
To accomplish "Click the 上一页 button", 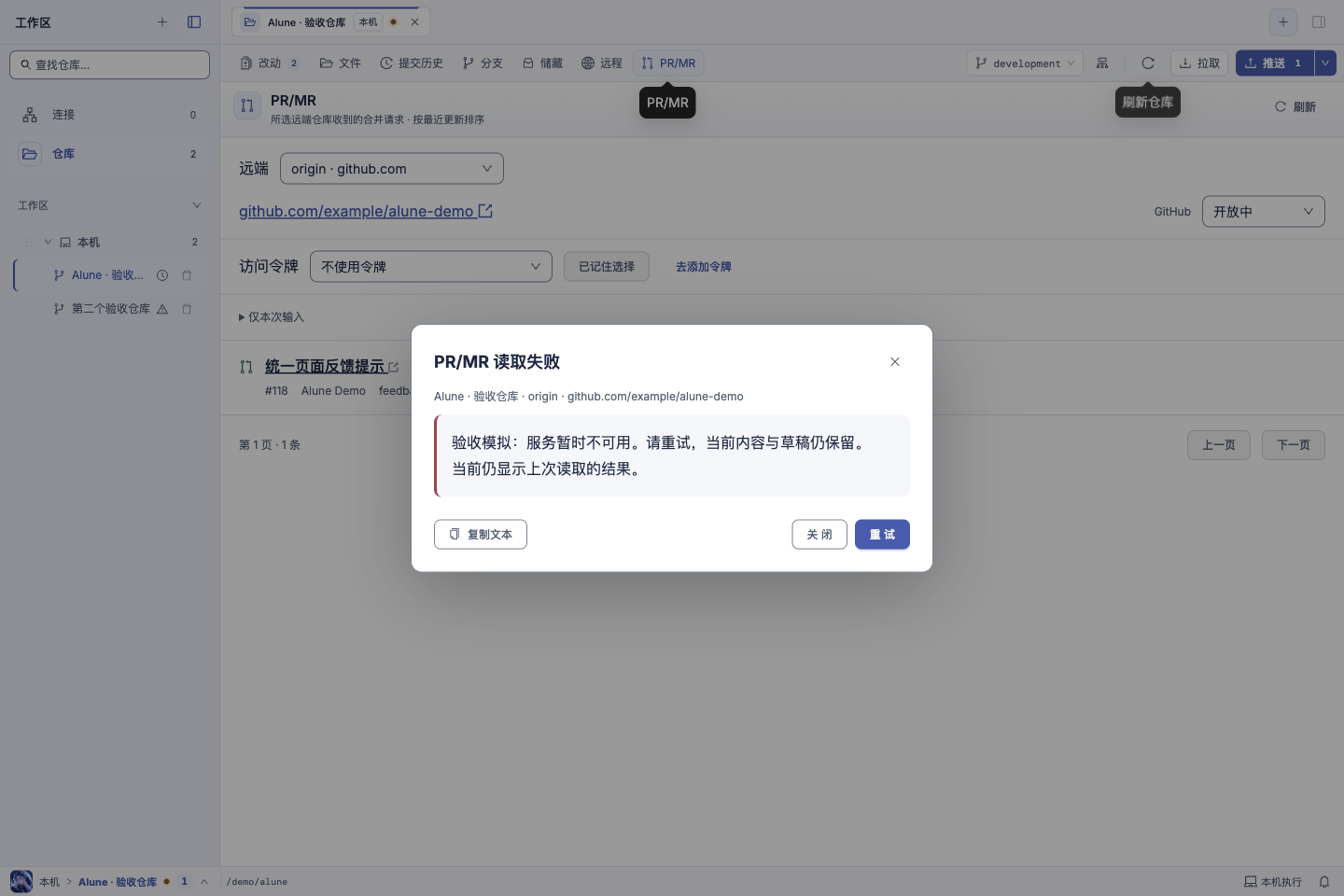I will pos(1219,445).
